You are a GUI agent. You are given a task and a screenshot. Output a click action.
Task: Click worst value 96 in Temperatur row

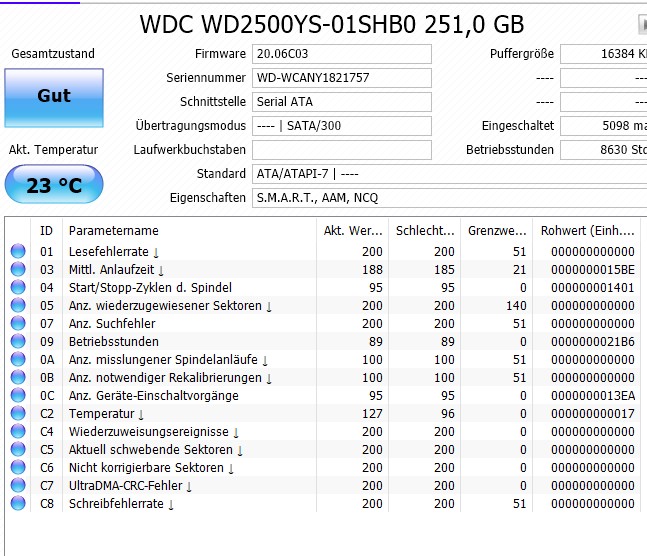(448, 413)
